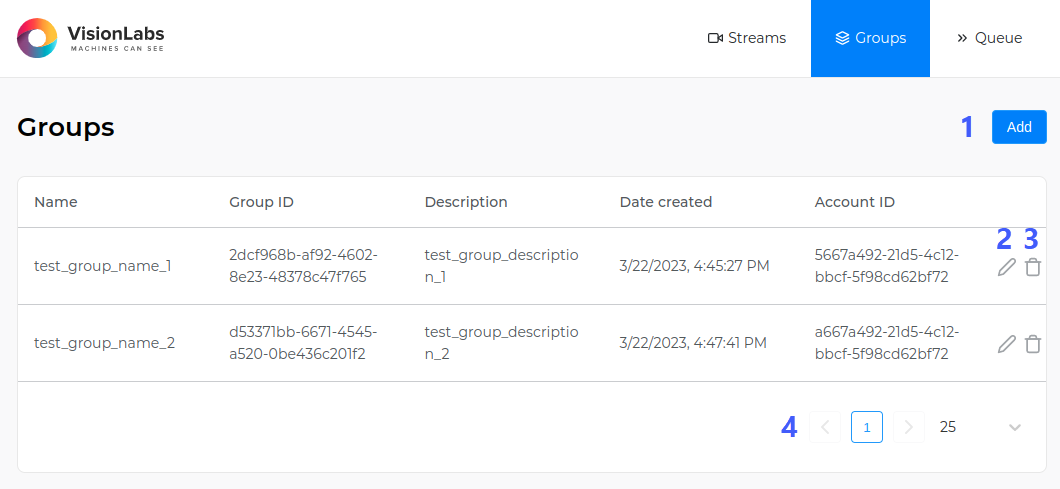
Task: Click the Description column header
Action: pyautogui.click(x=466, y=202)
